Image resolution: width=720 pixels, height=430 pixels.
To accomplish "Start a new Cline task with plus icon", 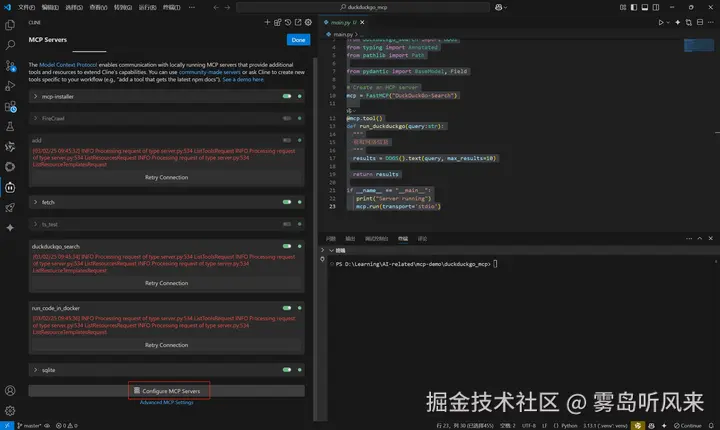I will (x=267, y=22).
